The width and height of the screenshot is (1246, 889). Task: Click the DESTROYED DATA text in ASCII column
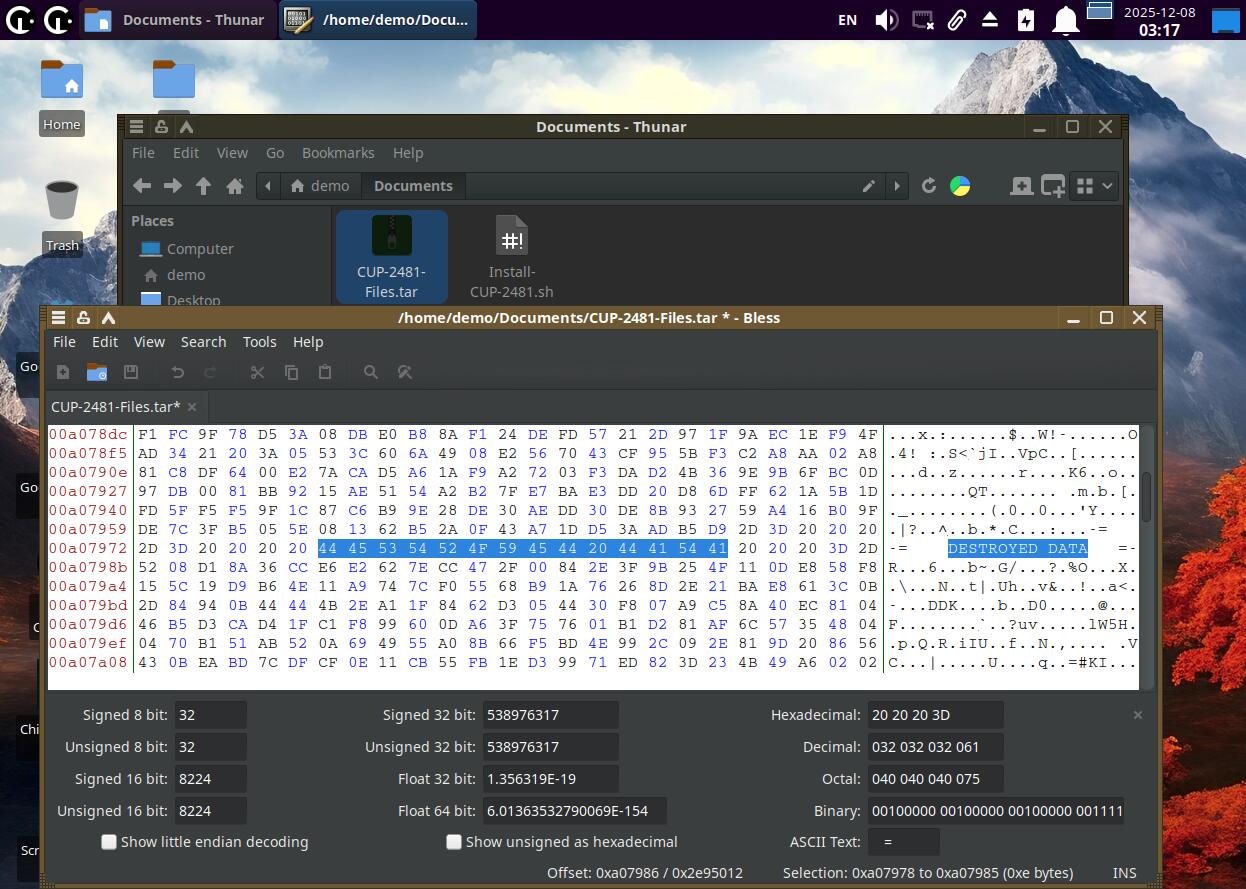1017,548
